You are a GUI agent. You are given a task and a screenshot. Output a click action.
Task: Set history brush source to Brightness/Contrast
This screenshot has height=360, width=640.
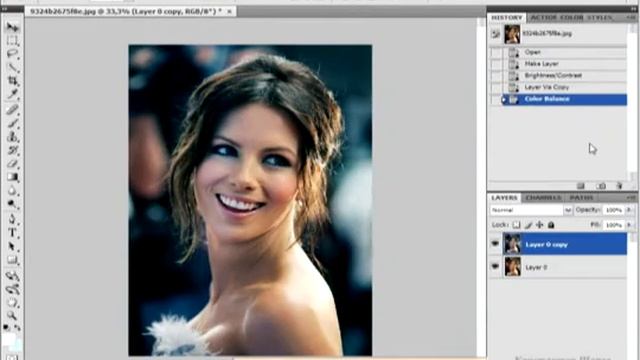496,76
